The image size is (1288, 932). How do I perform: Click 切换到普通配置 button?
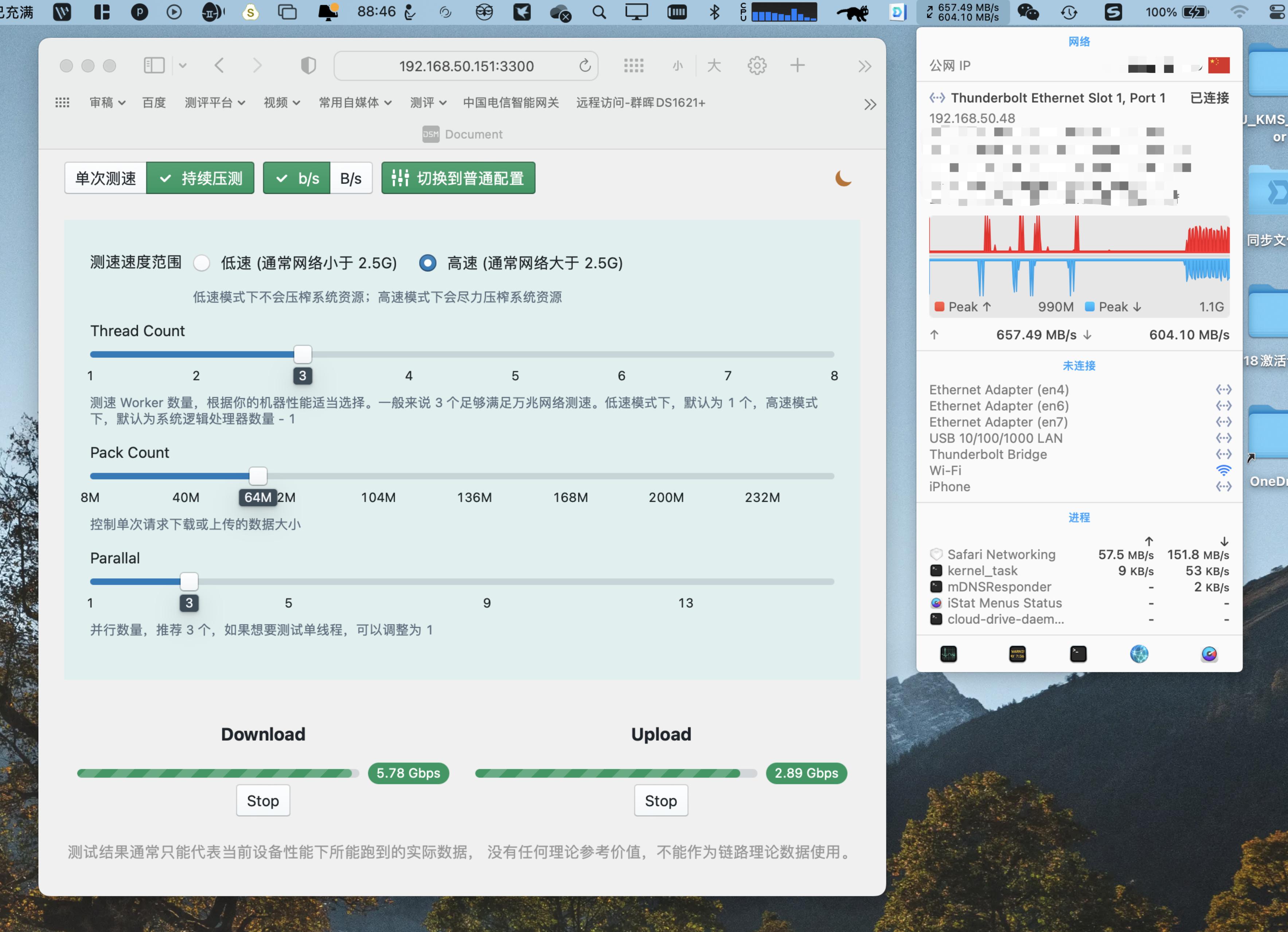coord(458,179)
